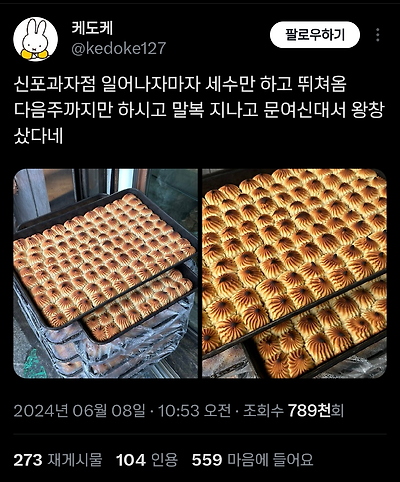The width and height of the screenshot is (400, 482).
Task: Open the 마음에 들어요 likes list
Action: click(270, 460)
